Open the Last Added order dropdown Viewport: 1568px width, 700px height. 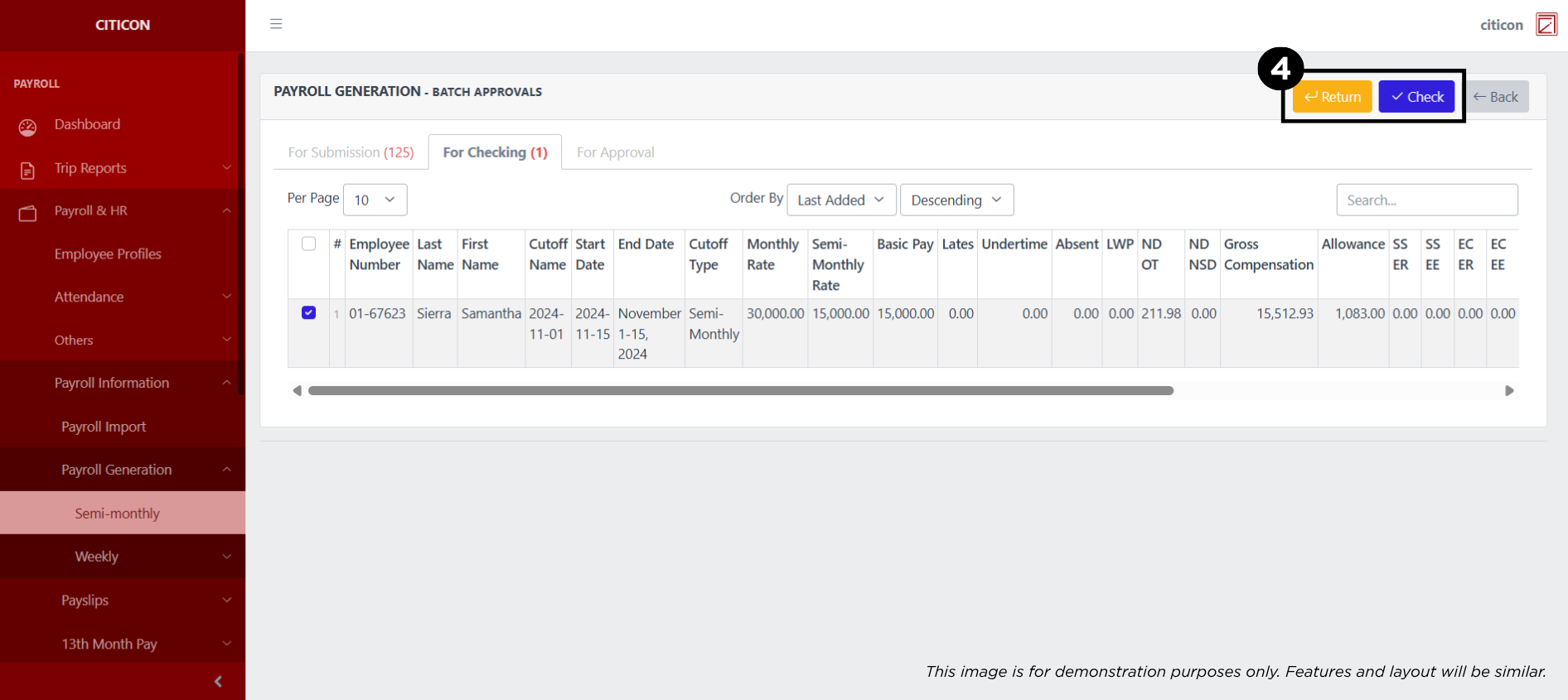click(840, 200)
